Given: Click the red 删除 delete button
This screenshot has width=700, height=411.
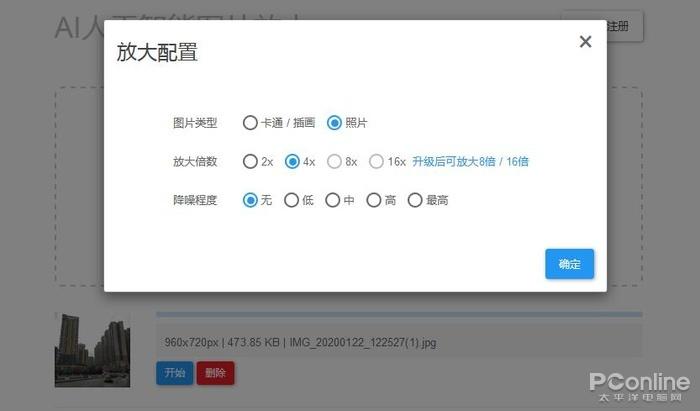Looking at the screenshot, I should 215,373.
